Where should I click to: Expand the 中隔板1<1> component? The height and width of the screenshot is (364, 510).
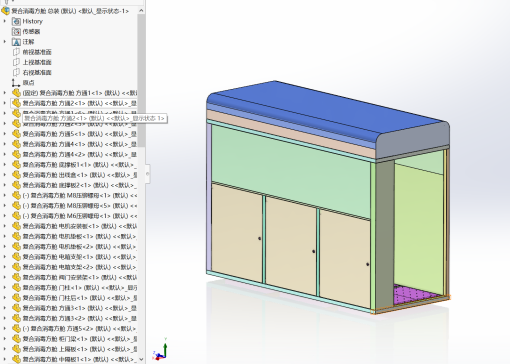tap(5, 359)
